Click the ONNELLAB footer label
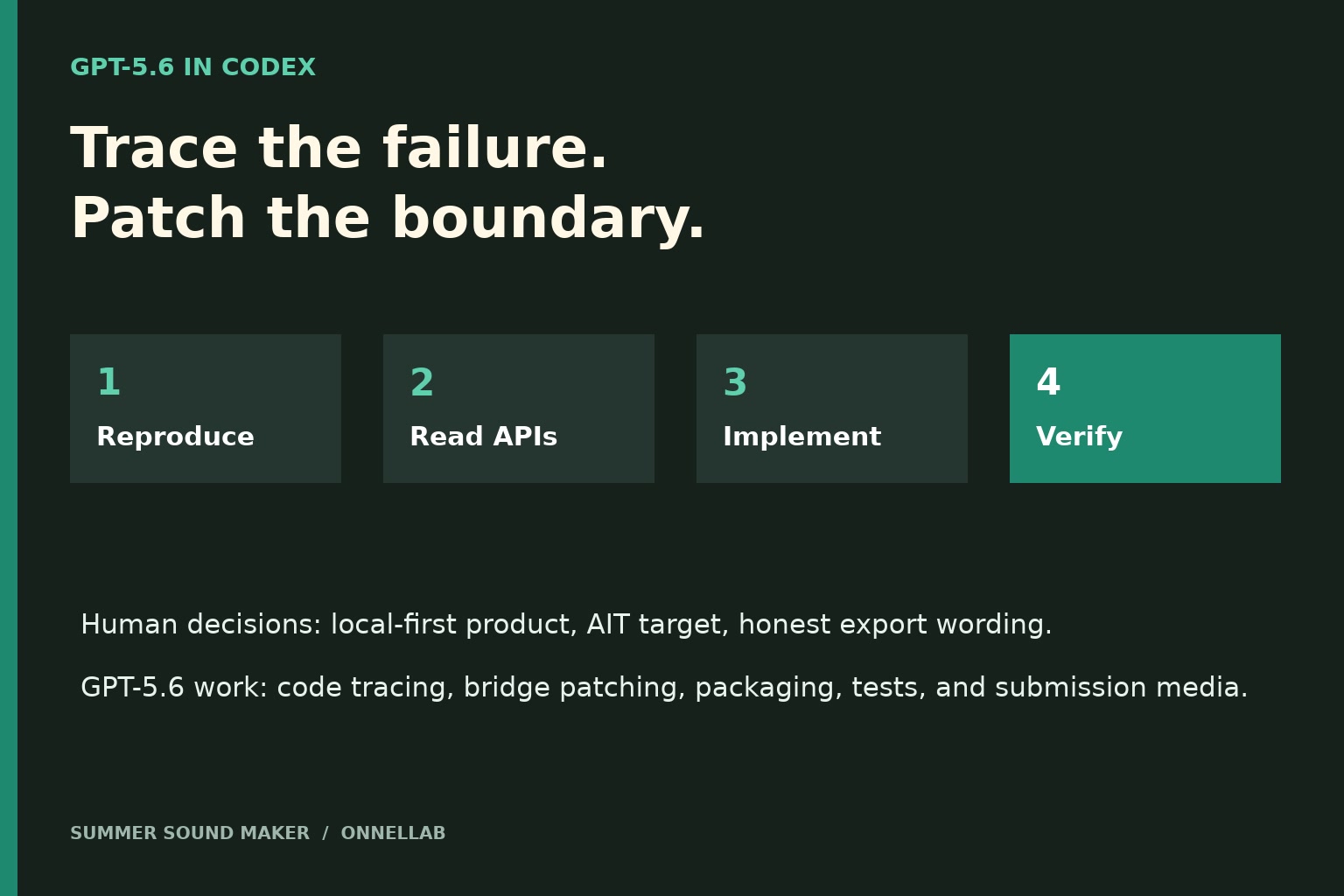This screenshot has height=896, width=1344. click(x=393, y=834)
